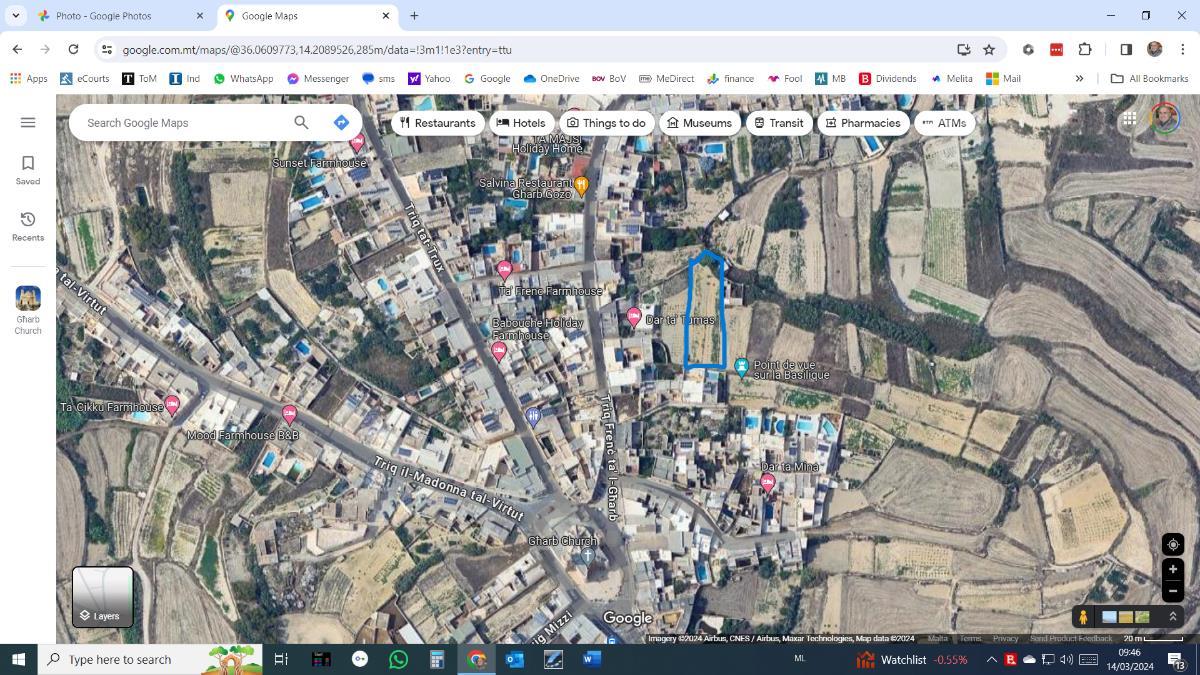This screenshot has height=675, width=1200.
Task: Filter map by Hotels
Action: [521, 123]
